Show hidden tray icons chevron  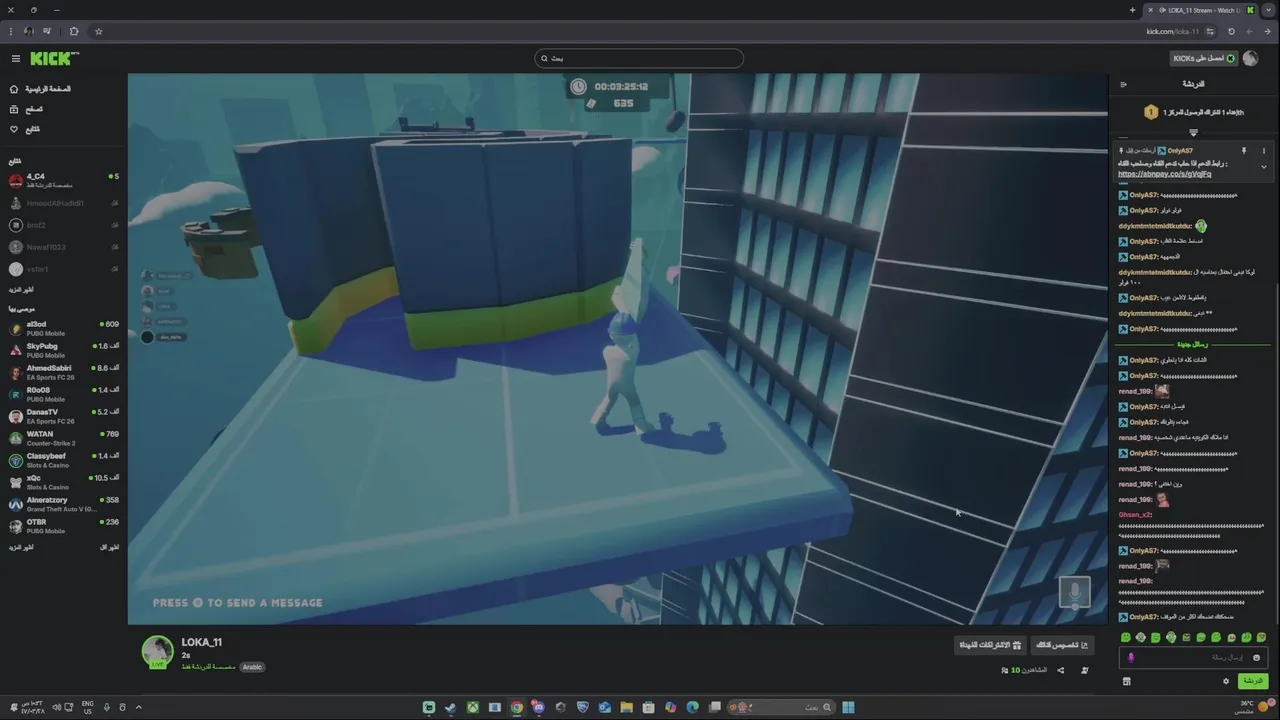(x=138, y=707)
